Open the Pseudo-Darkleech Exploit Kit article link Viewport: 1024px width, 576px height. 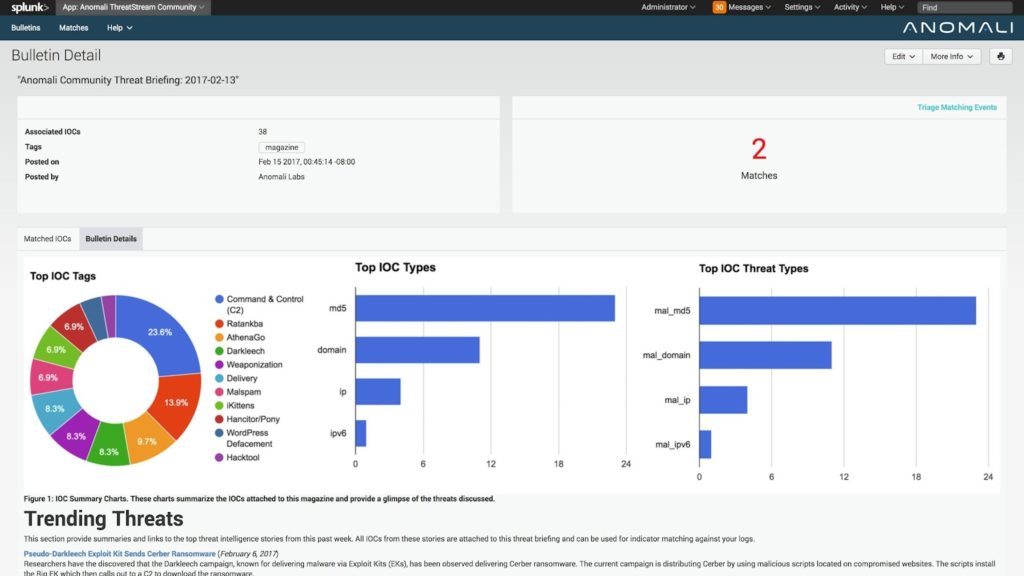tap(120, 554)
